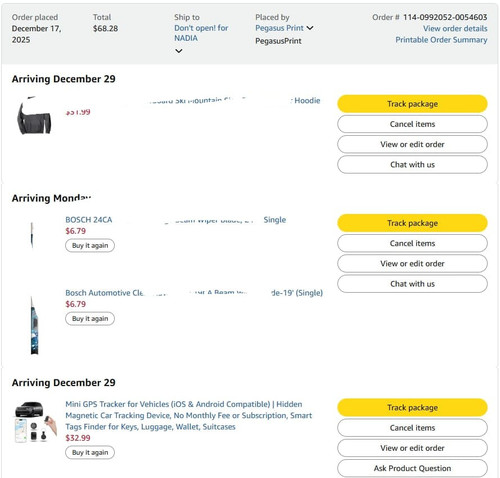Open View order details link

pos(455,29)
